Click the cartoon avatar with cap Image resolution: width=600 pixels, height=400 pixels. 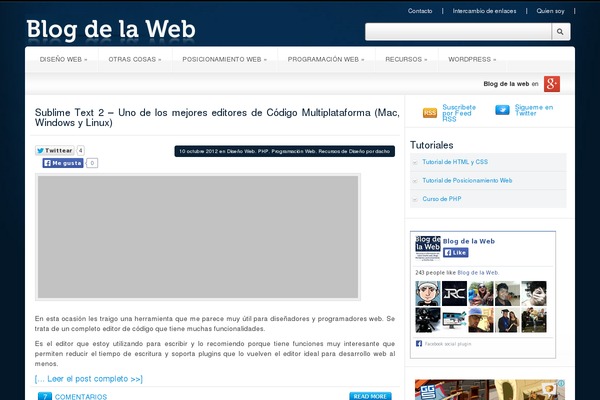pos(428,294)
